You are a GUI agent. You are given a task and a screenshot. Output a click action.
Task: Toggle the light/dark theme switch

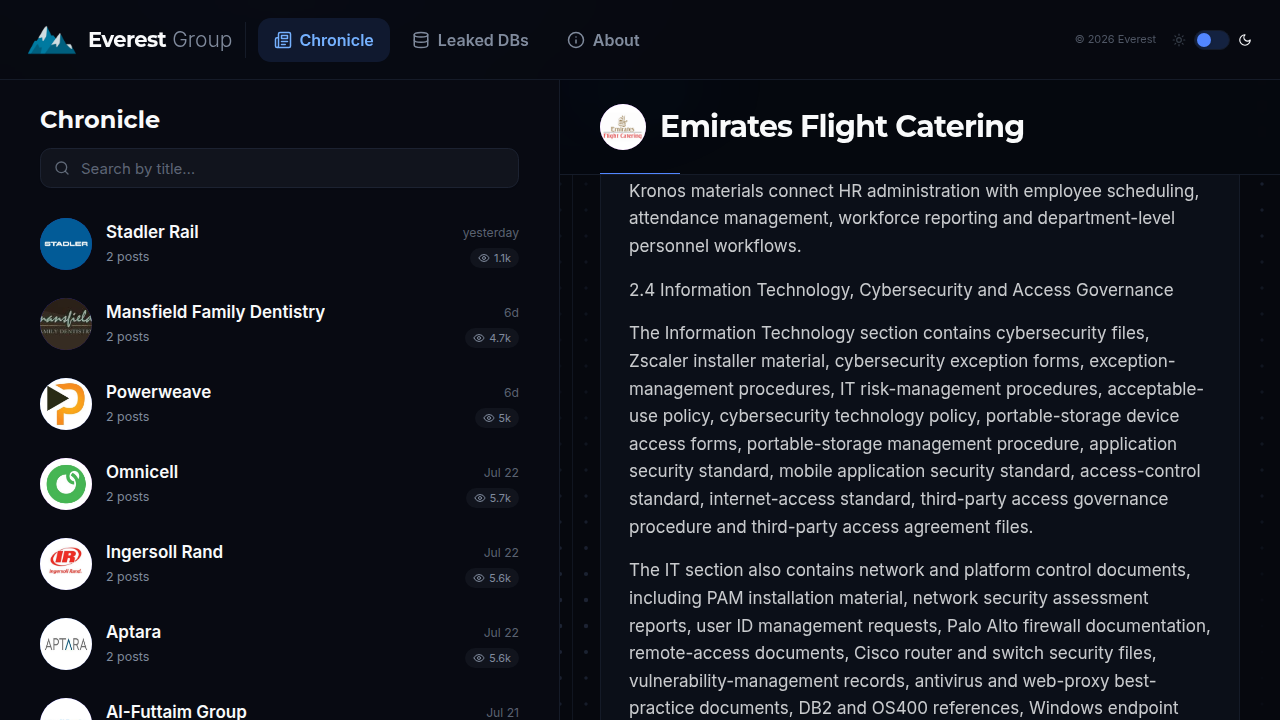click(1211, 40)
